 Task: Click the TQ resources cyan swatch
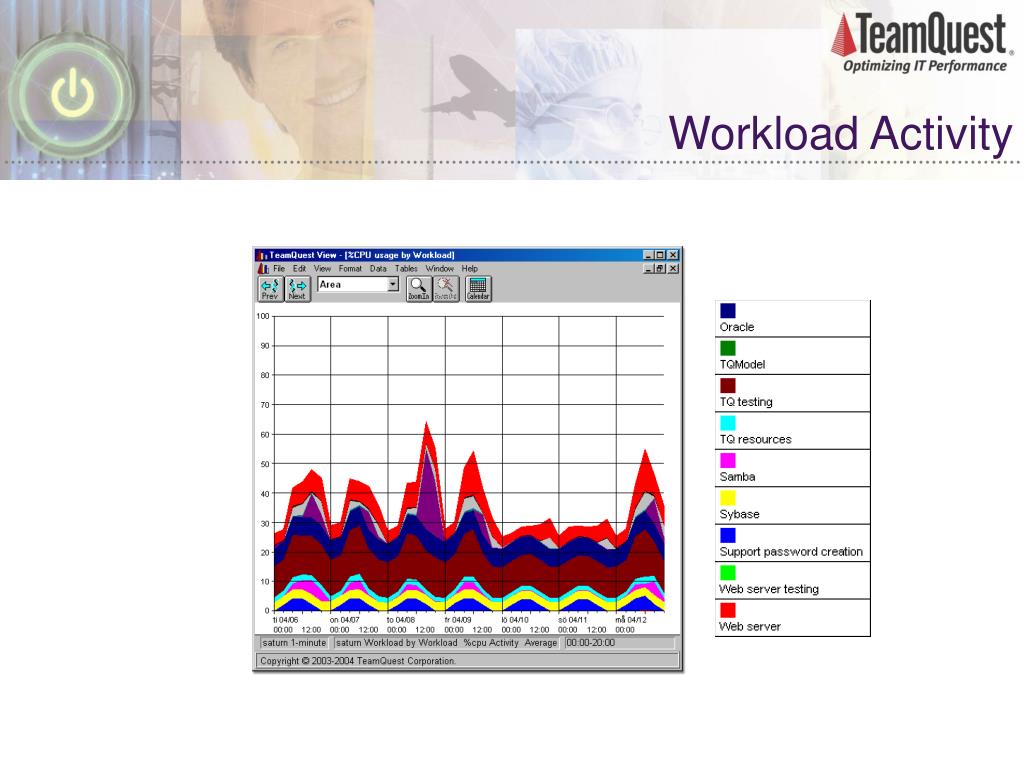coord(728,423)
